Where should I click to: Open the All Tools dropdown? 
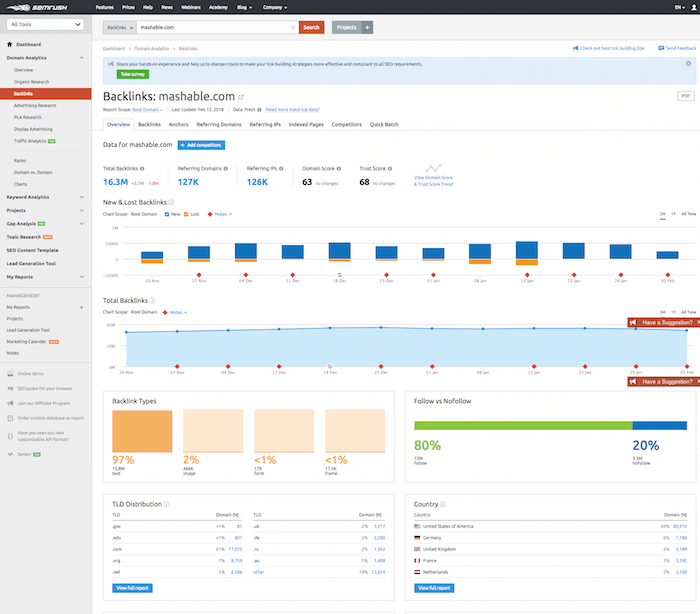(45, 25)
